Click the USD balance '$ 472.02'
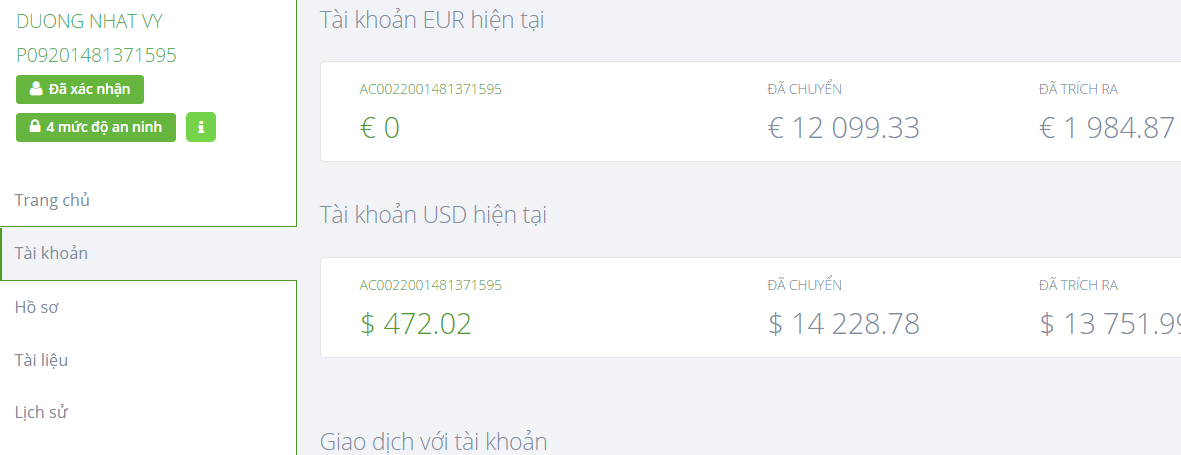The width and height of the screenshot is (1181, 455). coord(415,324)
